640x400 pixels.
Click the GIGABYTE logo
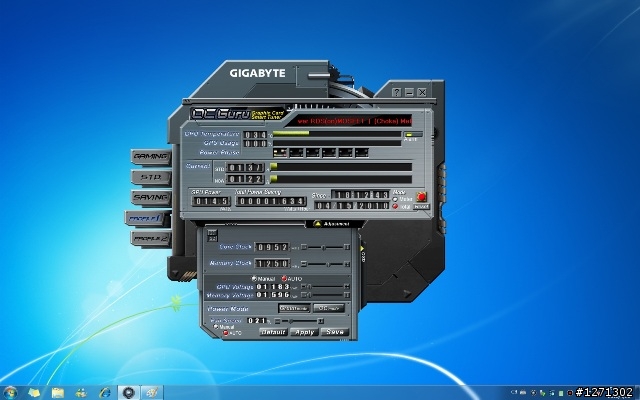tap(257, 73)
